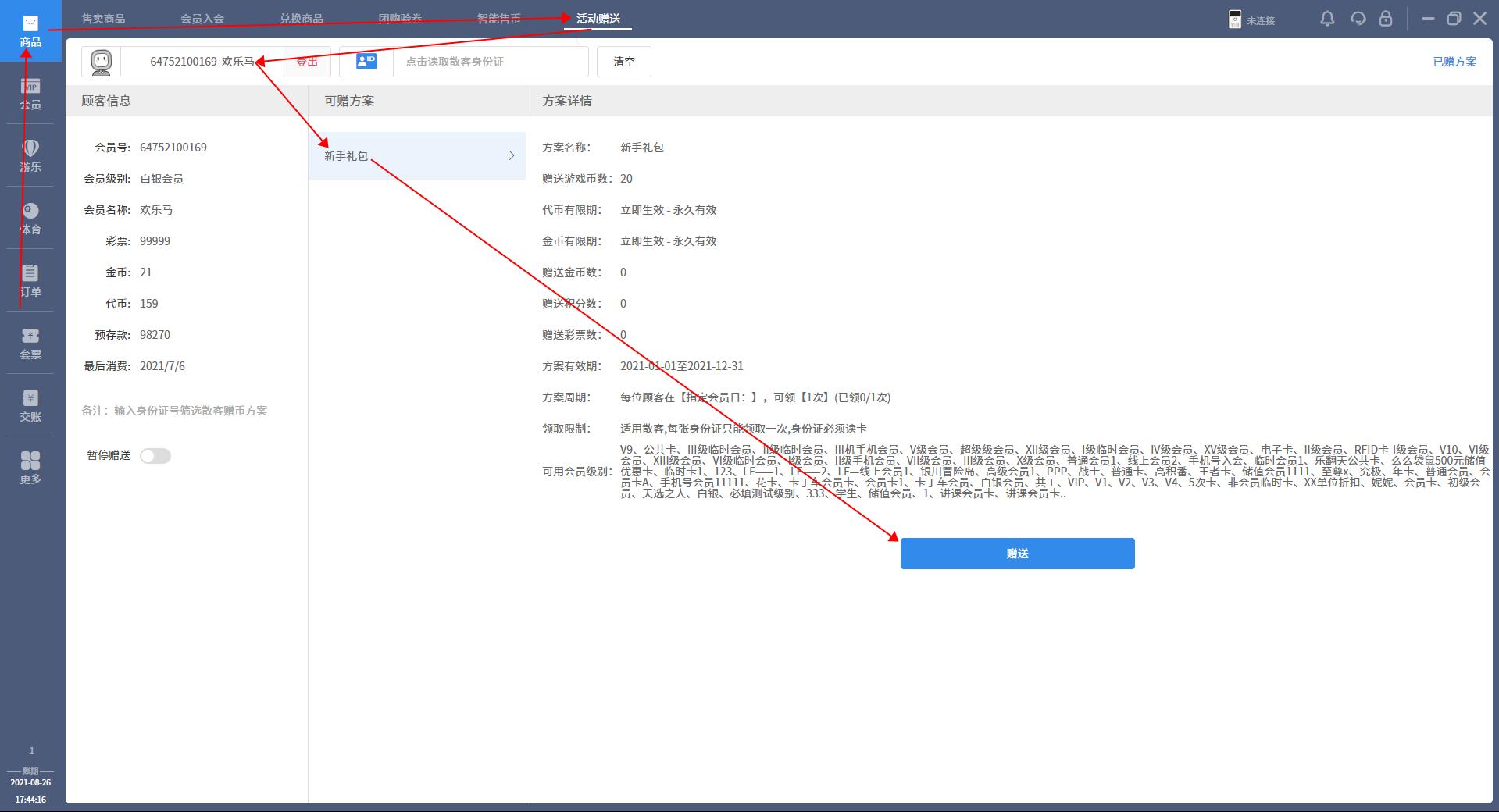Click the lock screen icon

(x=1386, y=19)
